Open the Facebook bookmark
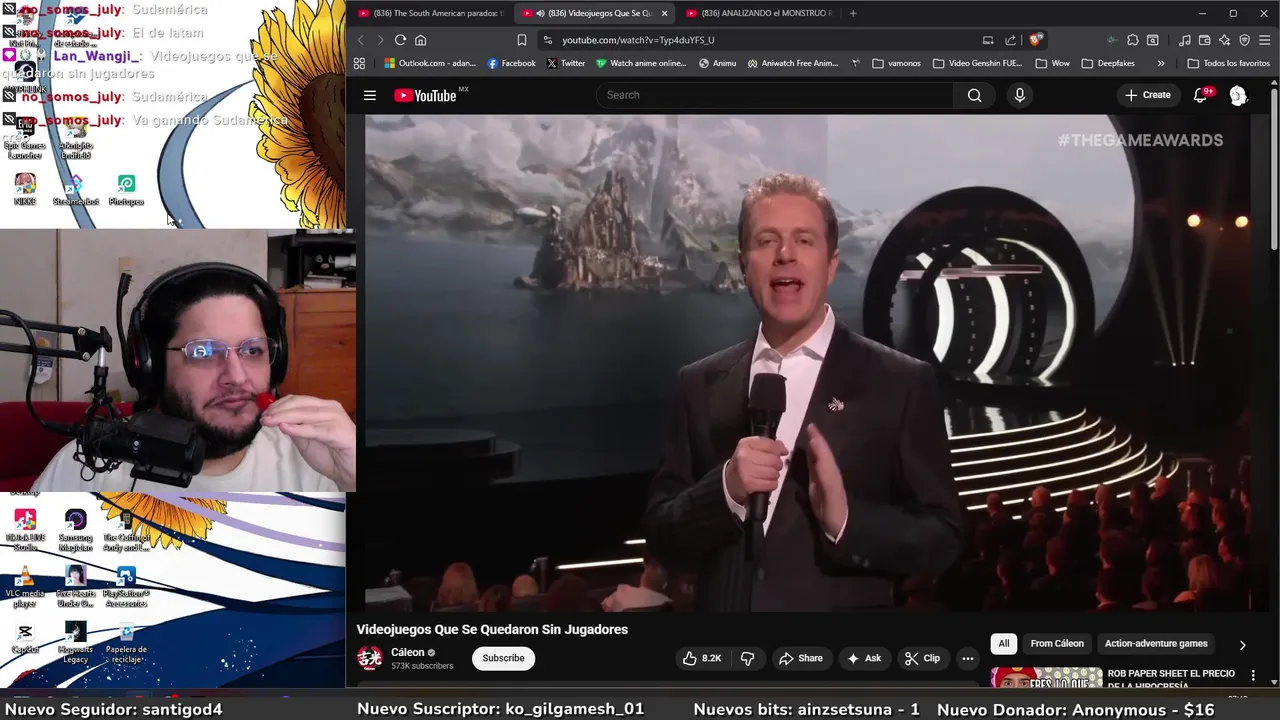1280x720 pixels. coord(511,63)
